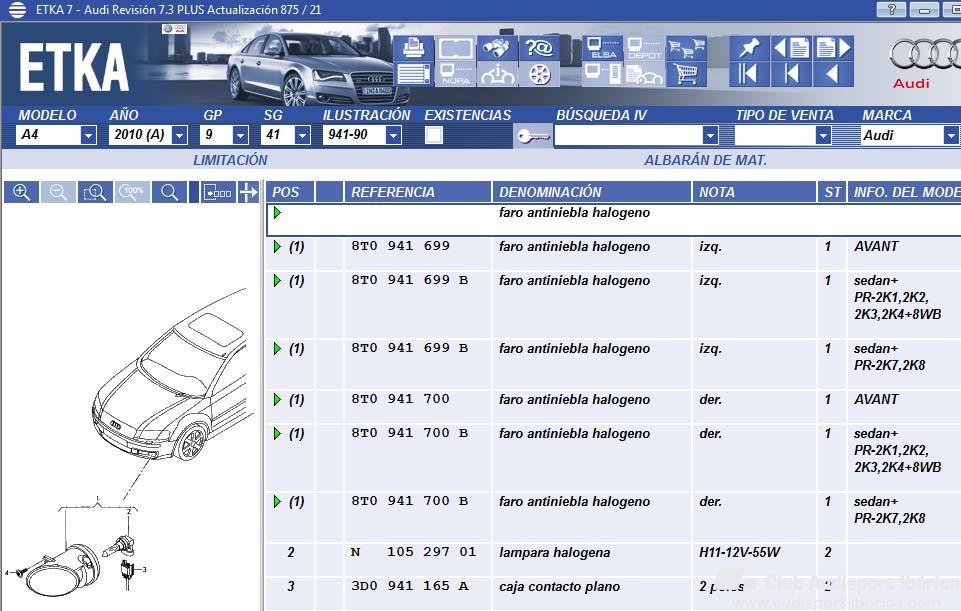This screenshot has width=961, height=611.
Task: Select part number N 105 297 01
Action: click(x=414, y=552)
